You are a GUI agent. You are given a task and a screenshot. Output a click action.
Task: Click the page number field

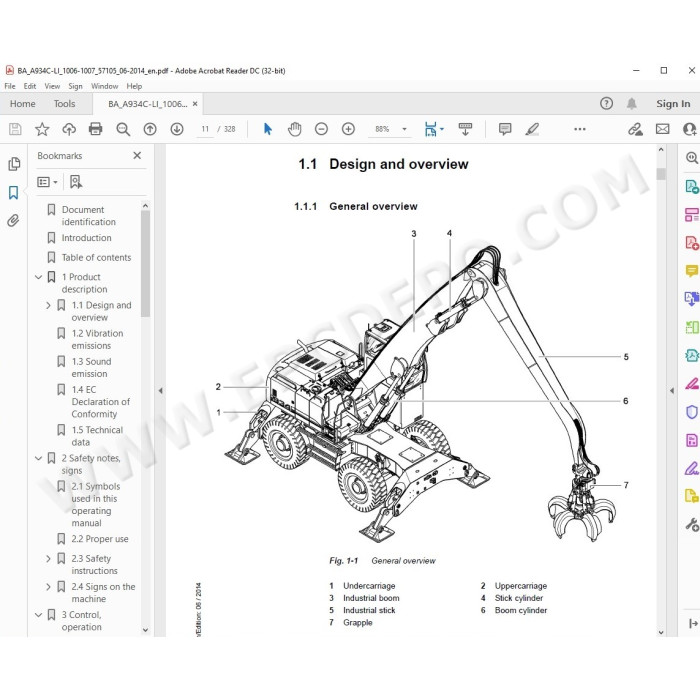205,129
